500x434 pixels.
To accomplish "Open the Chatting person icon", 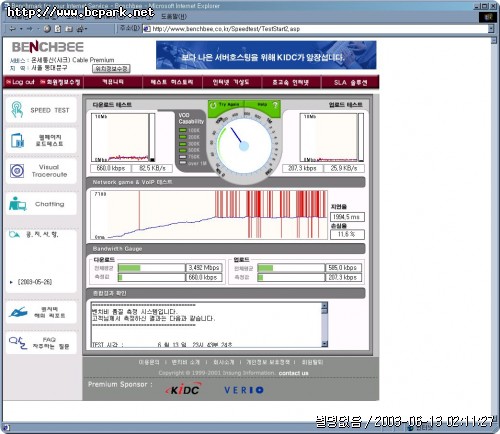I will pyautogui.click(x=18, y=204).
